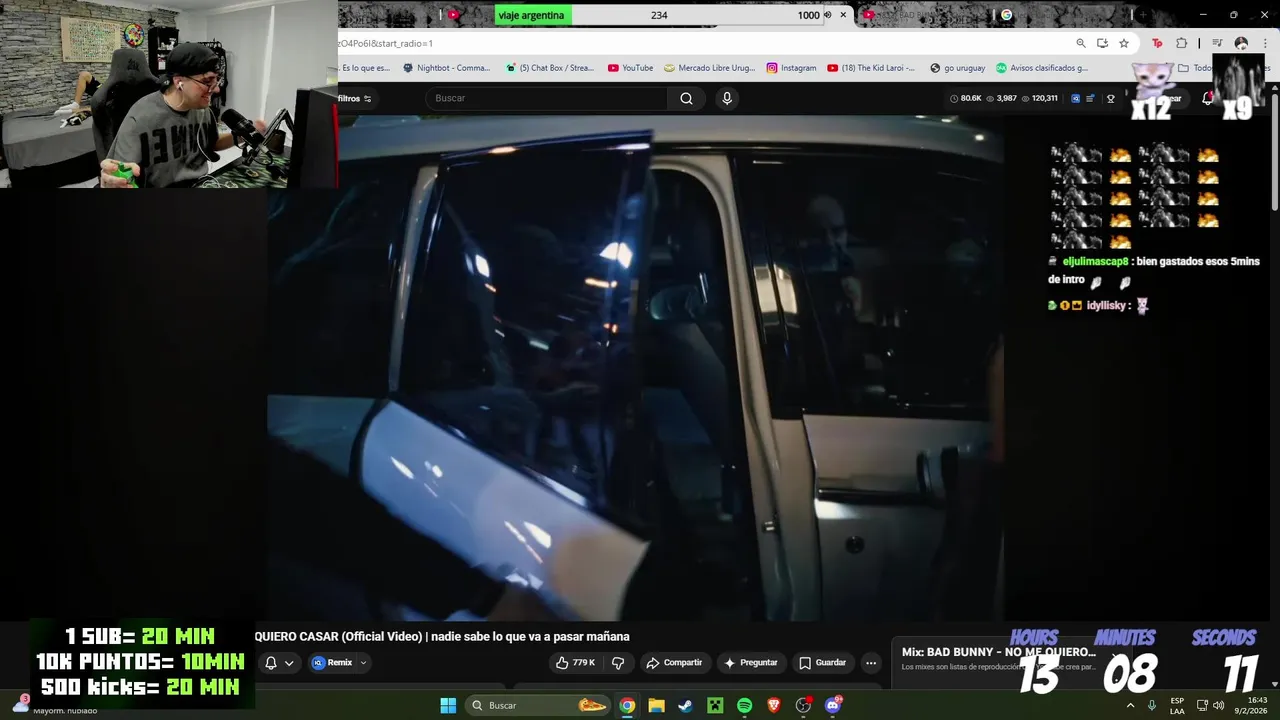Screen dimensions: 1280x720
Task: Open File Explorer from taskbar
Action: [x=656, y=705]
